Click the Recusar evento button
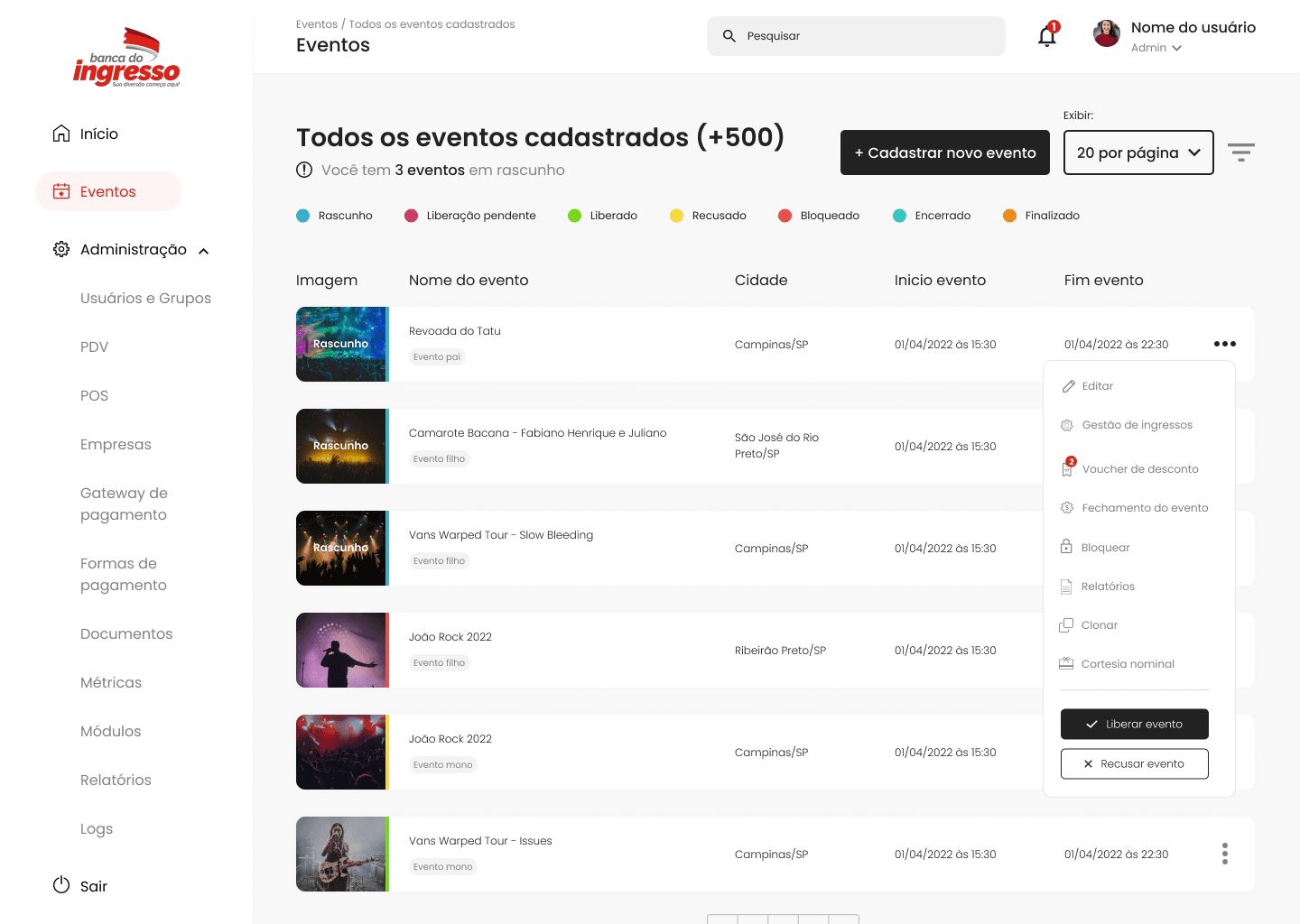 1134,763
